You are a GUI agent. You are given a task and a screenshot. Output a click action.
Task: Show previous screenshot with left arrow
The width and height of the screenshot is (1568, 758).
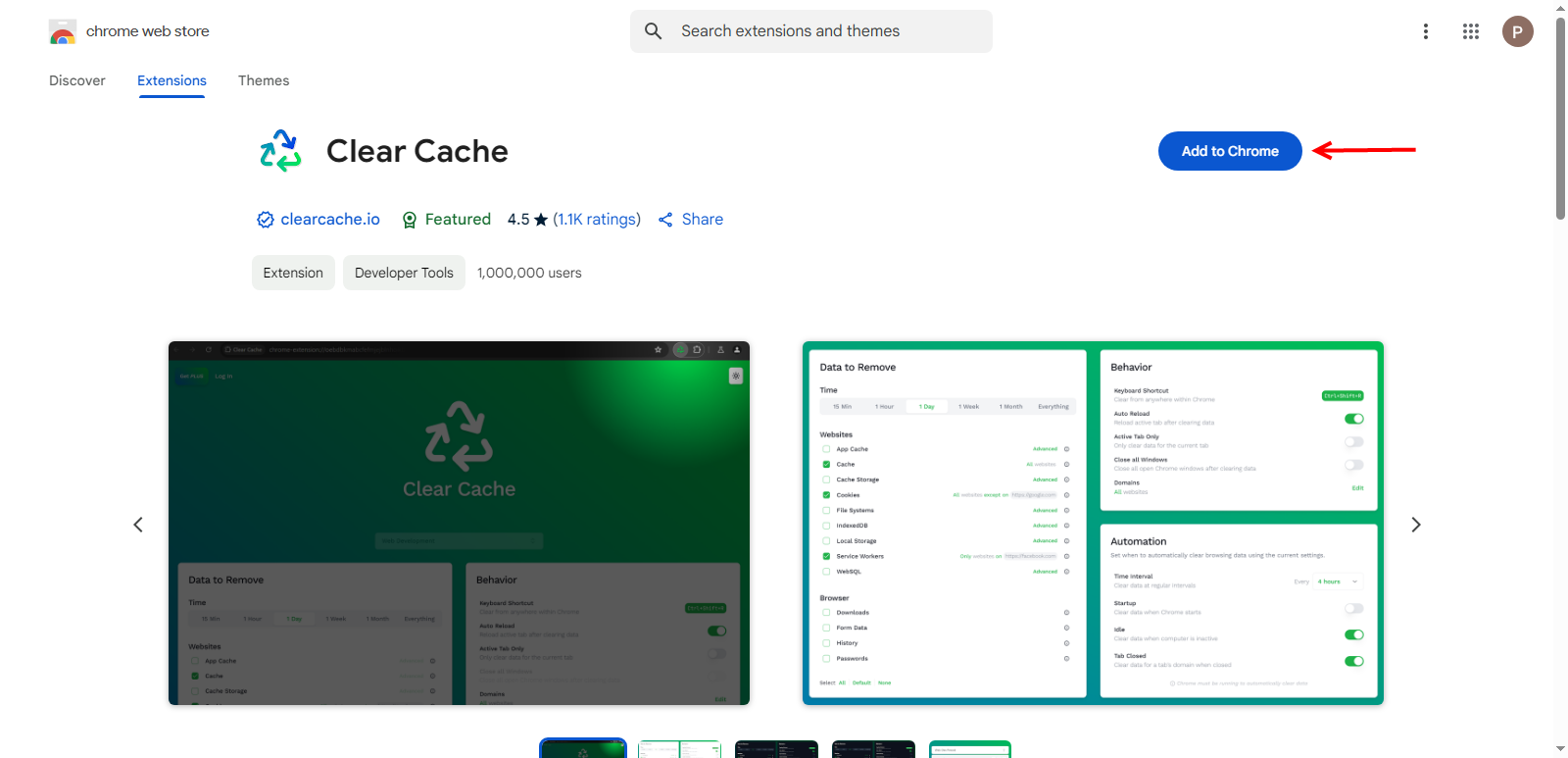(138, 525)
